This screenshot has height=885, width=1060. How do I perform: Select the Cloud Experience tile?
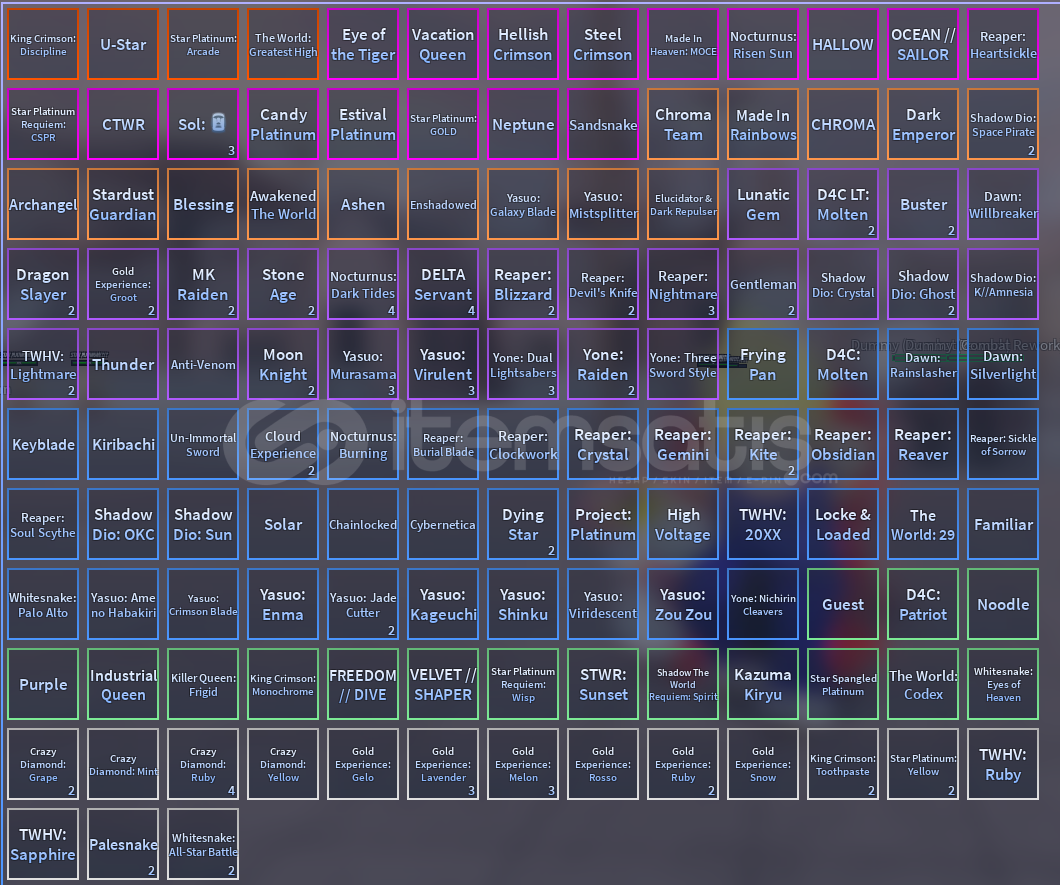(283, 444)
